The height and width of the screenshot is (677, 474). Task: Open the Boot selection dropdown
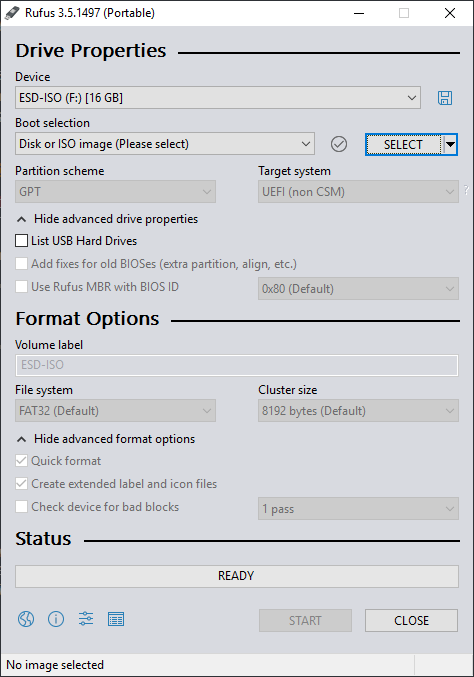click(x=165, y=144)
